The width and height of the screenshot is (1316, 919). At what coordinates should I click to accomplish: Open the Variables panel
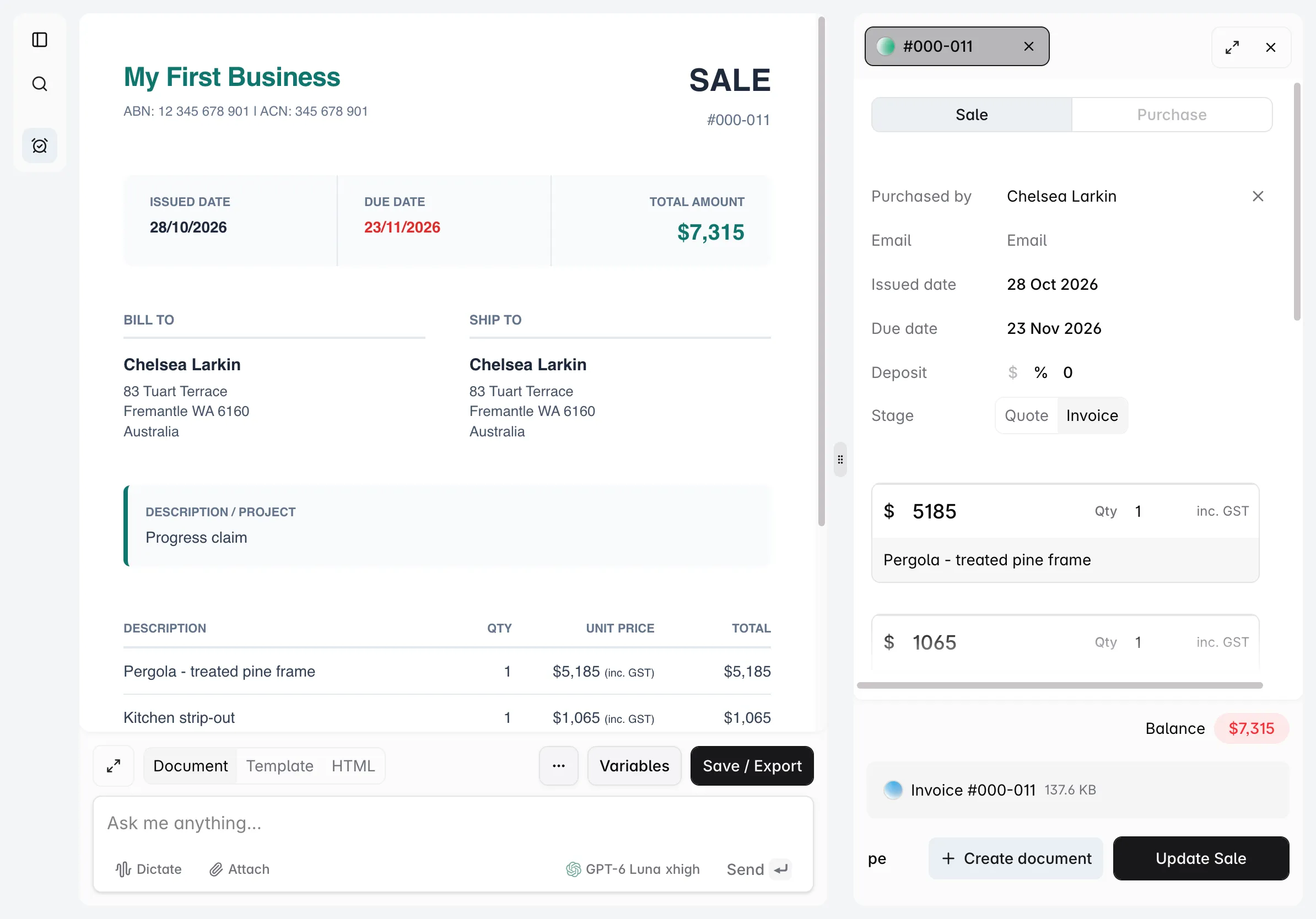[634, 766]
